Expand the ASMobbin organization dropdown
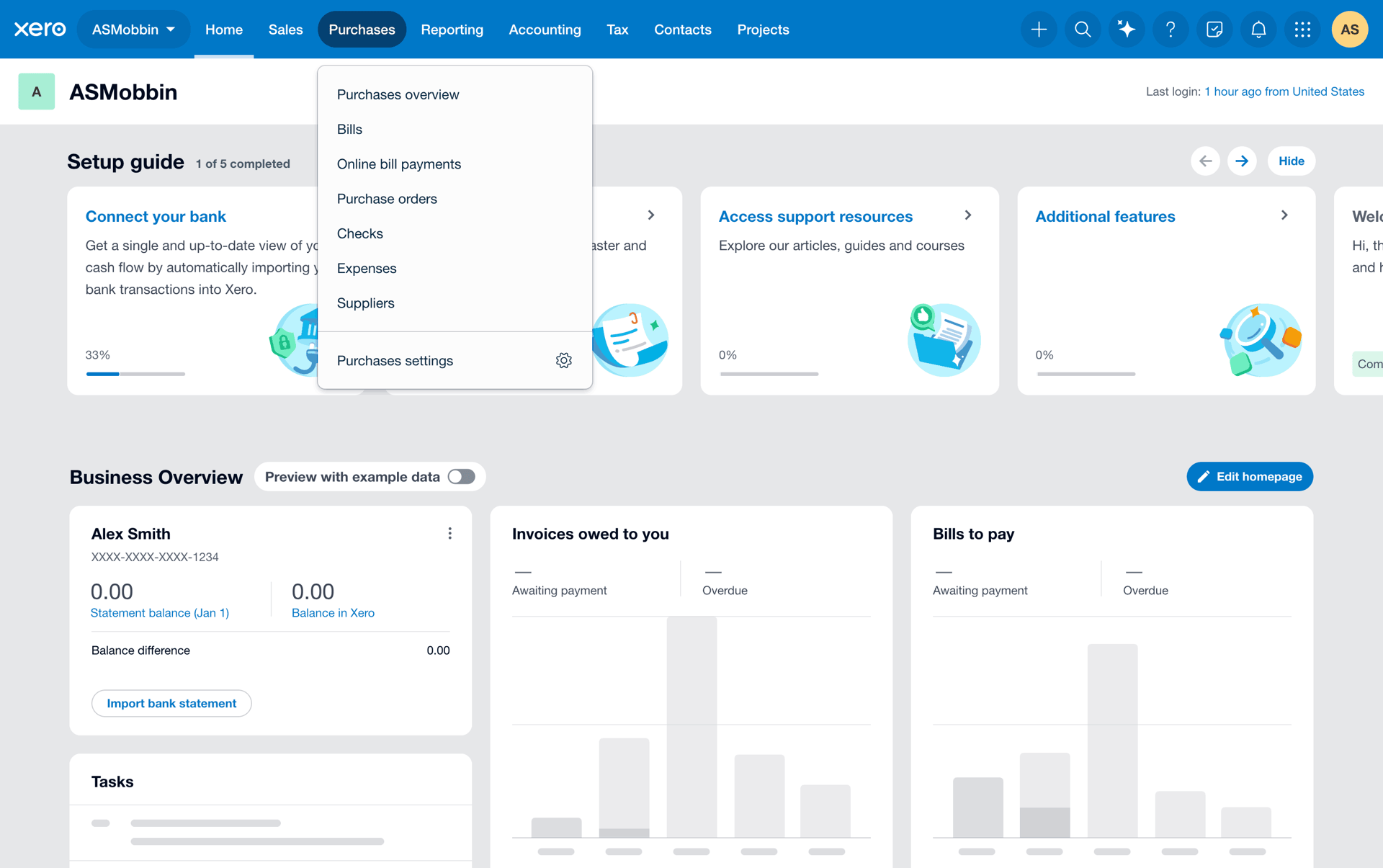Image resolution: width=1383 pixels, height=868 pixels. [134, 30]
